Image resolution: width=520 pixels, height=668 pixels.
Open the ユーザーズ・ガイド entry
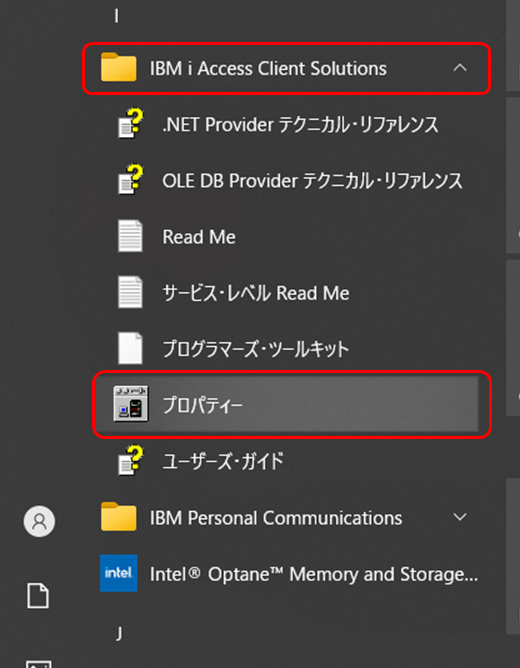pyautogui.click(x=223, y=461)
